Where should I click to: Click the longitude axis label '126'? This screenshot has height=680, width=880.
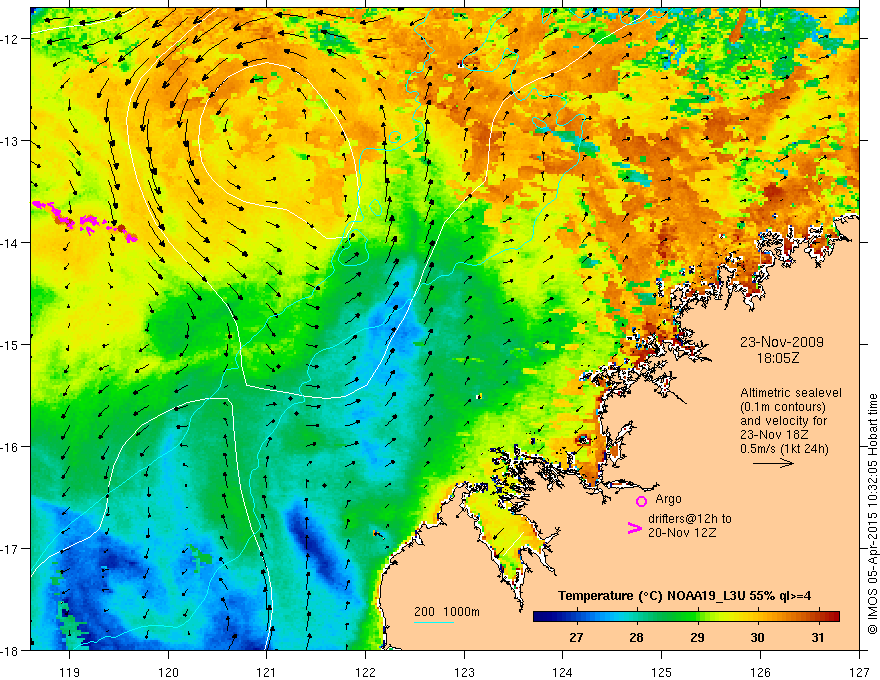[x=760, y=672]
